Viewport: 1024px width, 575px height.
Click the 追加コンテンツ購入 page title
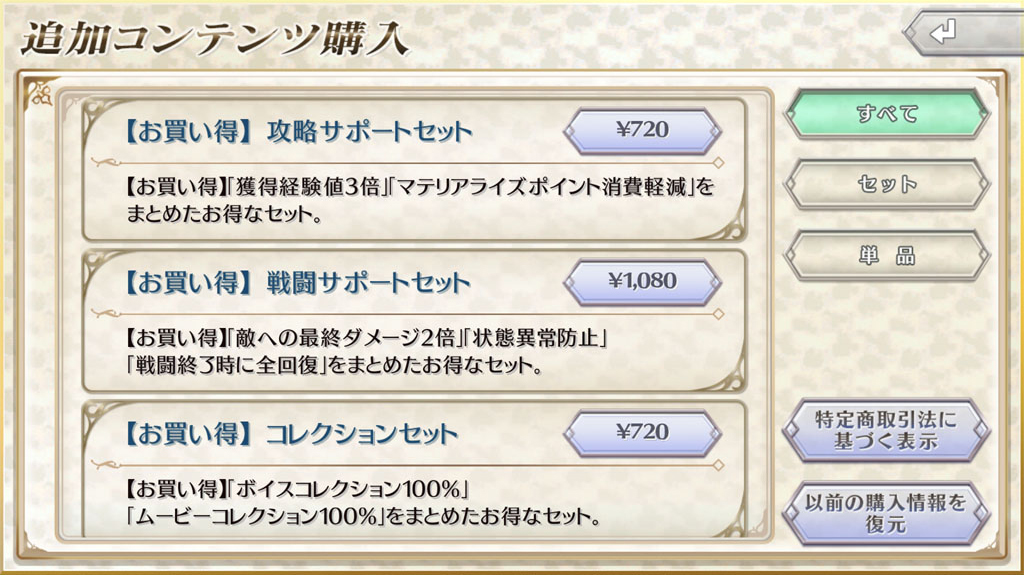click(214, 38)
